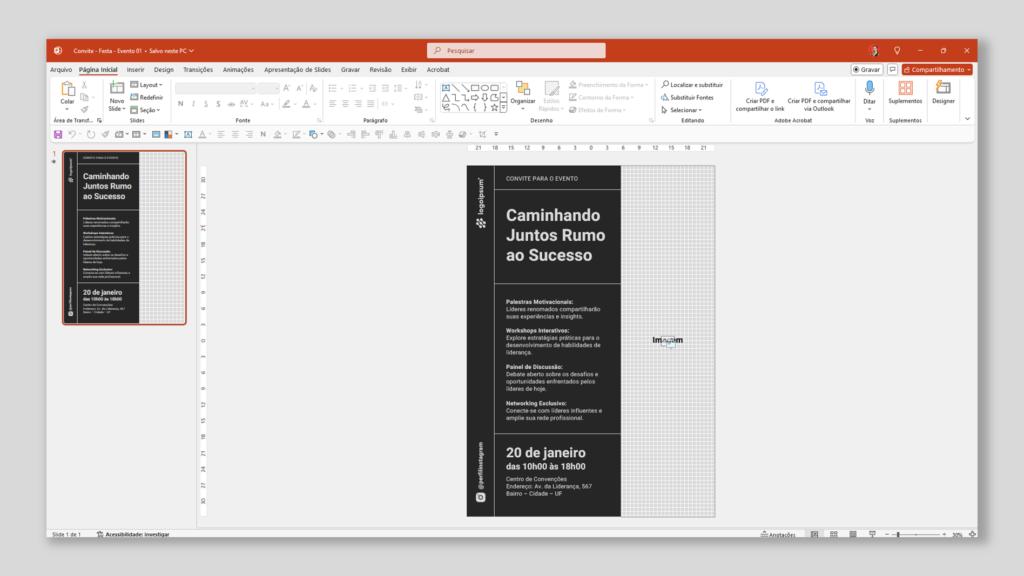Click the Gravar record button
Viewport: 1024px width, 576px height.
[867, 69]
